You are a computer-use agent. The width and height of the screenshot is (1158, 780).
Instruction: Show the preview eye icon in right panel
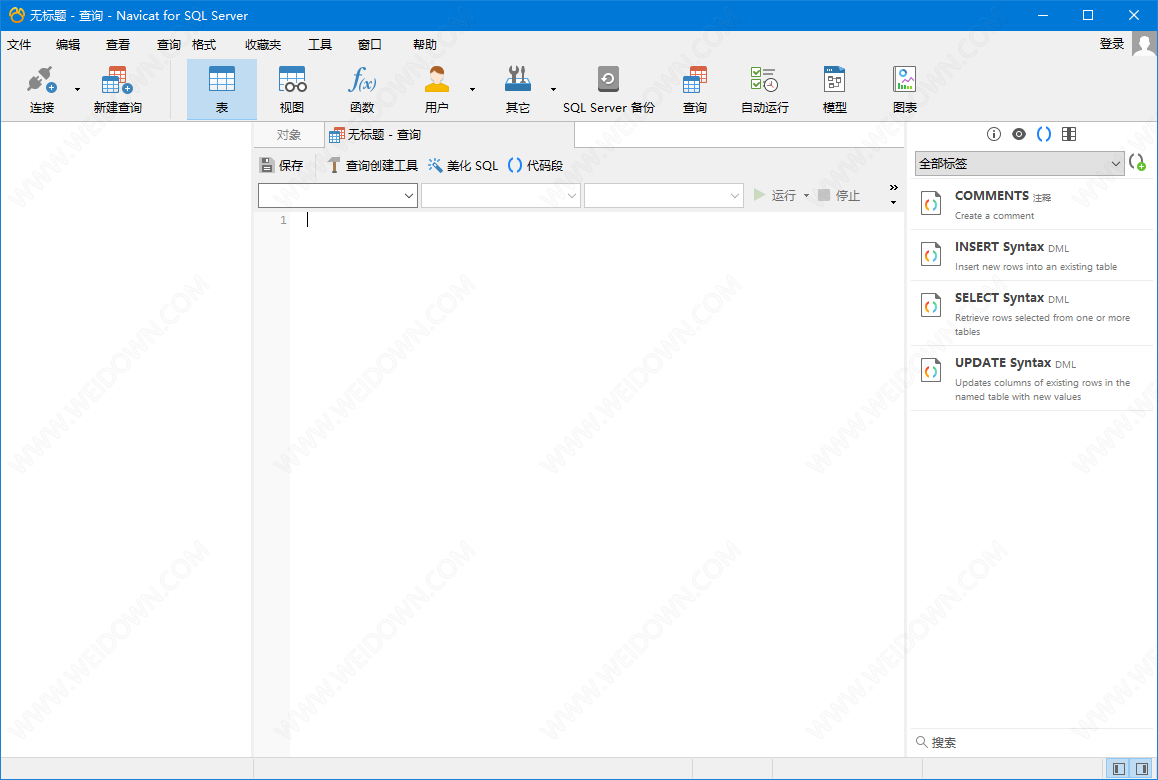coord(1018,134)
